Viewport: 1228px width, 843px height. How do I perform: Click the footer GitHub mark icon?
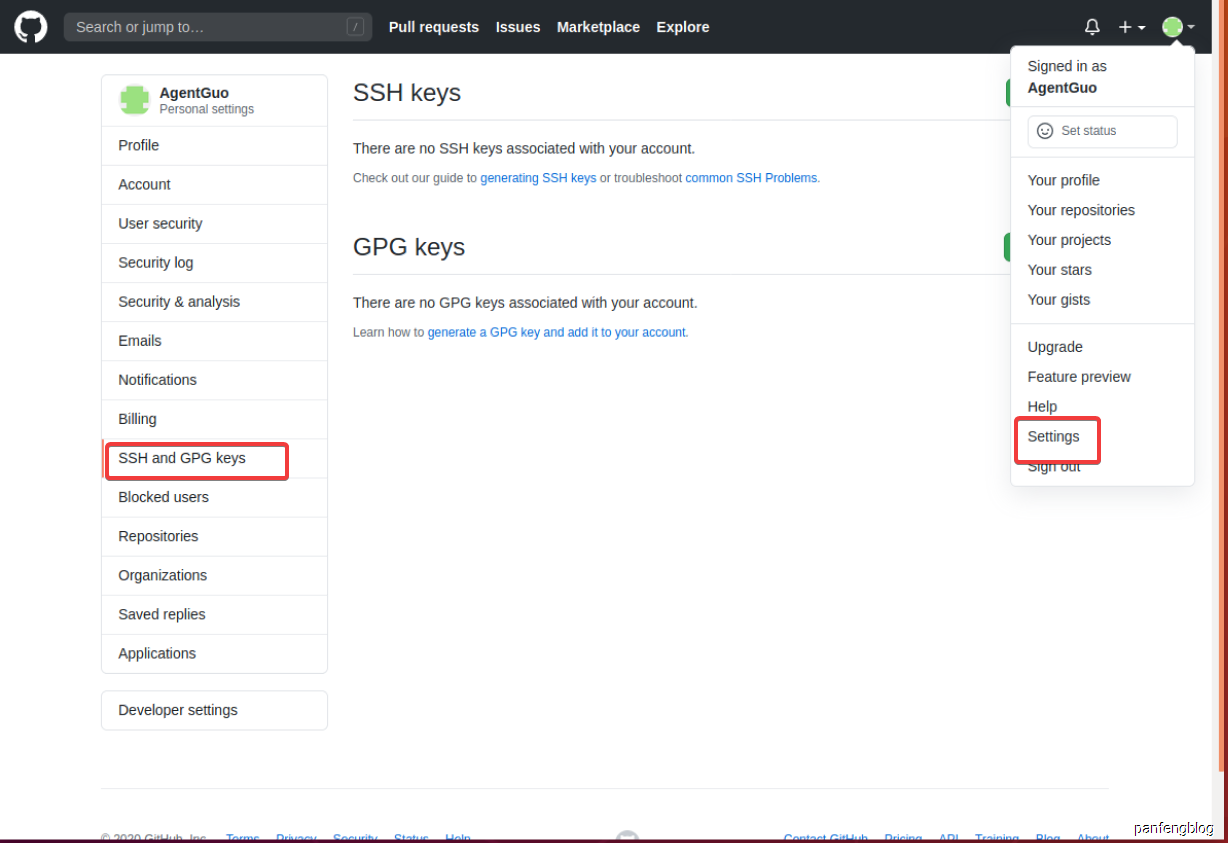(x=627, y=837)
